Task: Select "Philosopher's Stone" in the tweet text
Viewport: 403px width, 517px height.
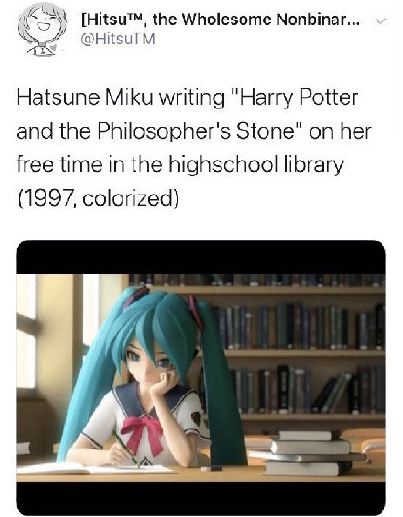Action: coord(197,131)
